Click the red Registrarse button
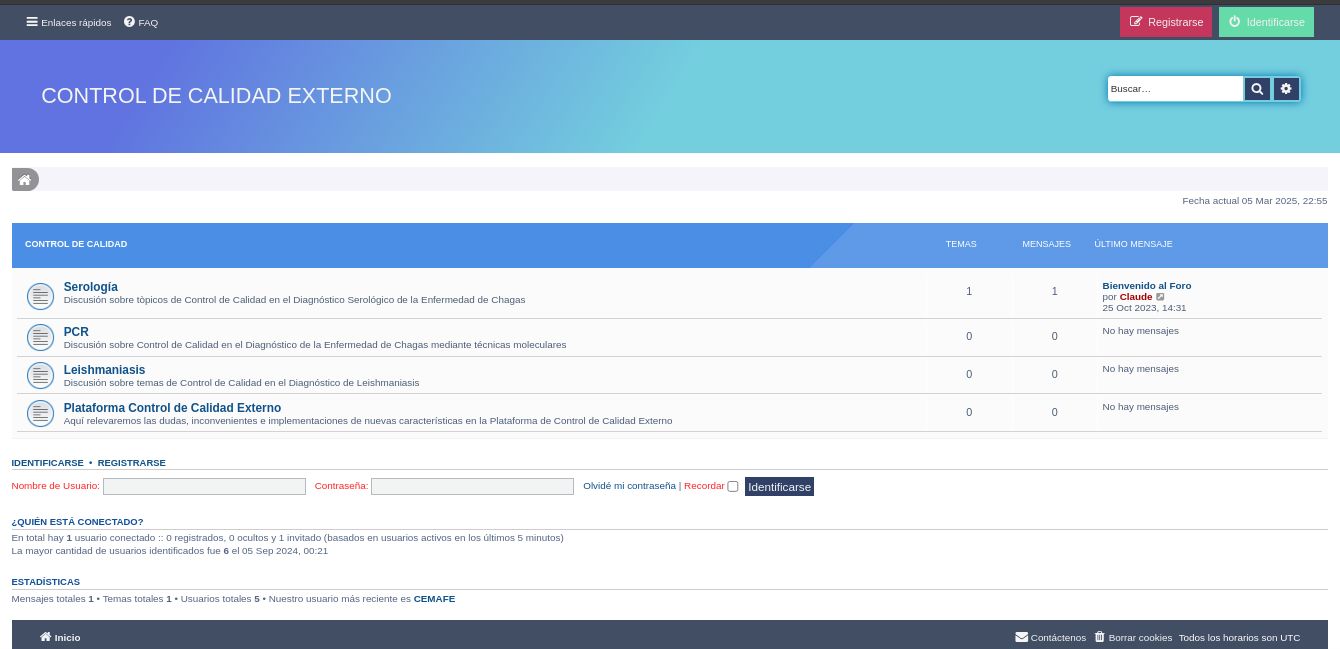Screen dimensions: 1340x649 click(1165, 22)
